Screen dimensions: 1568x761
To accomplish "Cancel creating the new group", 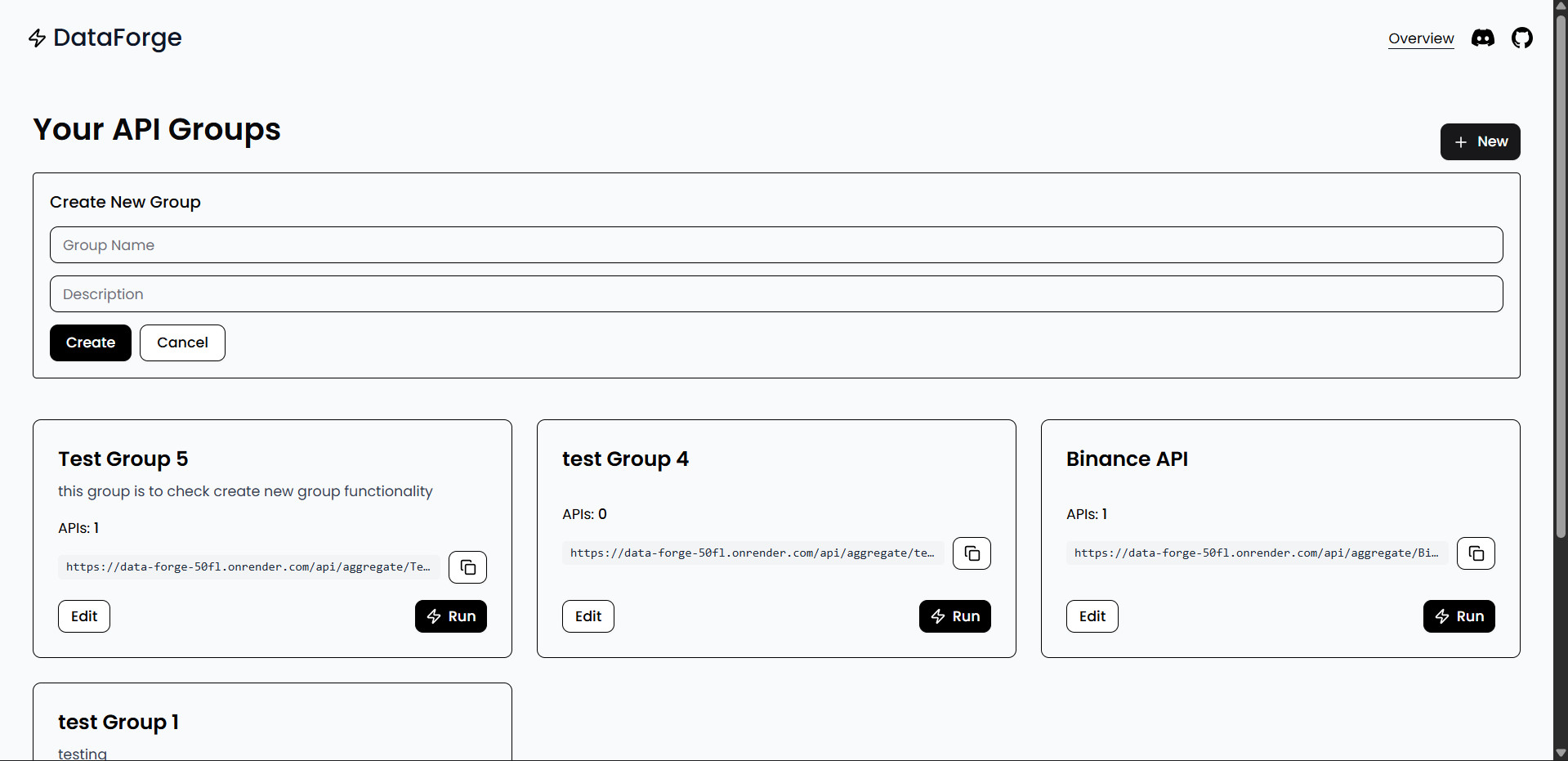I will click(x=182, y=342).
